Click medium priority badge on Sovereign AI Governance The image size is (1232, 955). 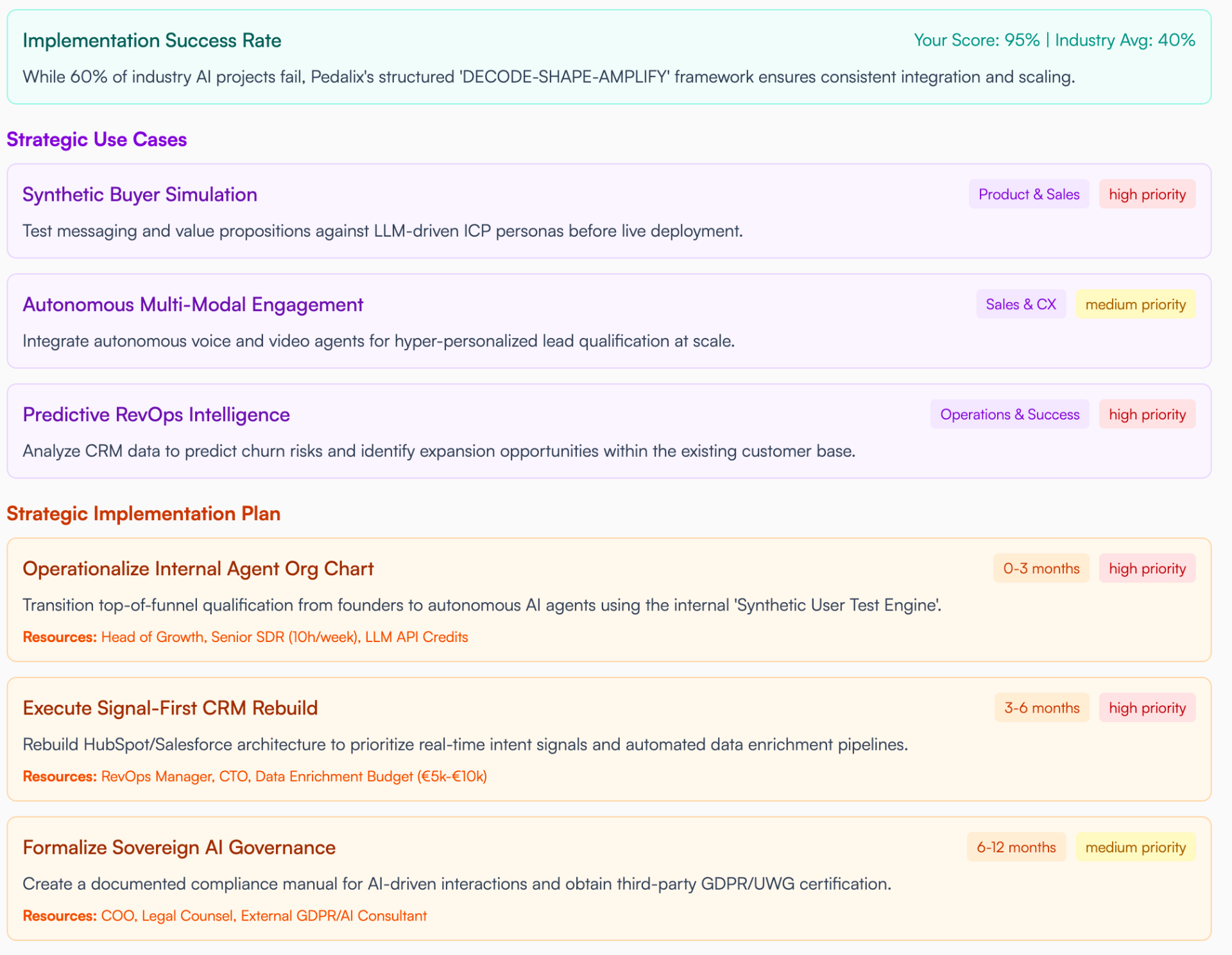pyautogui.click(x=1136, y=847)
